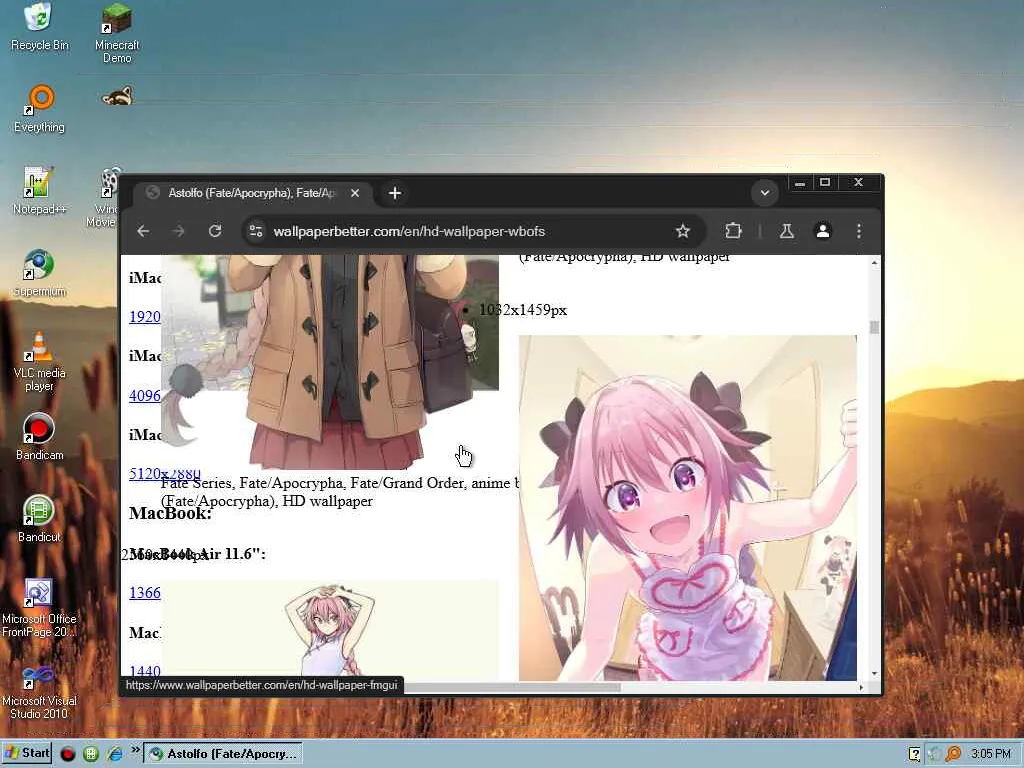Open the Supermium browser shortcut
1024x768 pixels.
point(39,273)
